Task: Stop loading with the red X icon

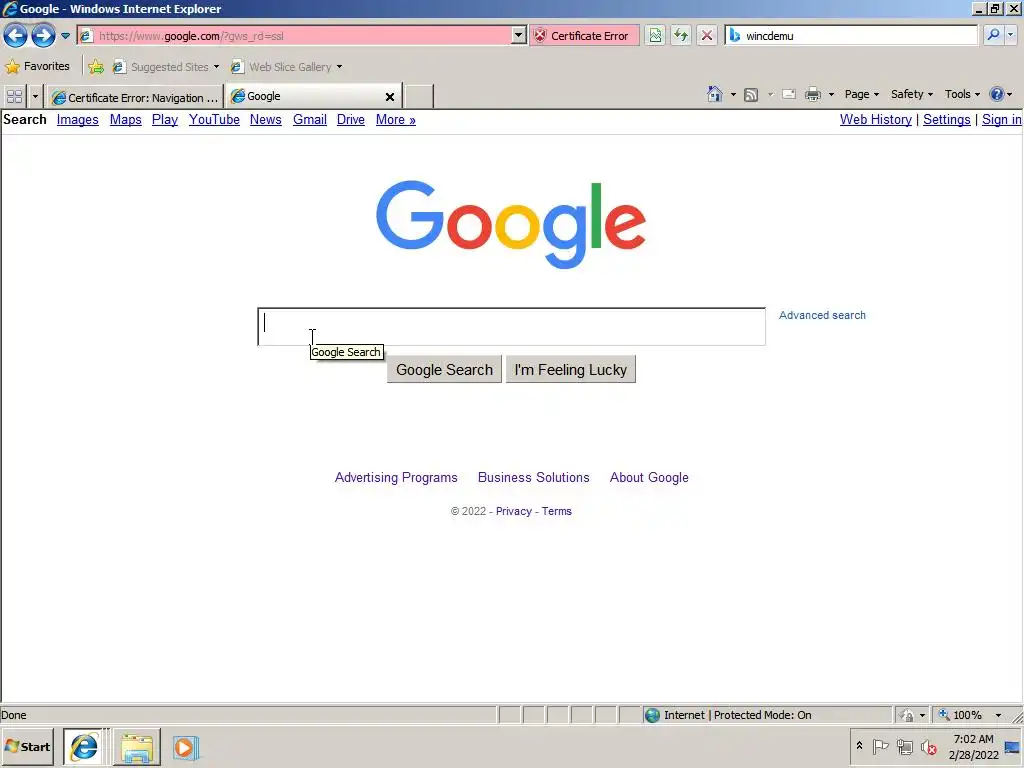Action: (x=707, y=36)
